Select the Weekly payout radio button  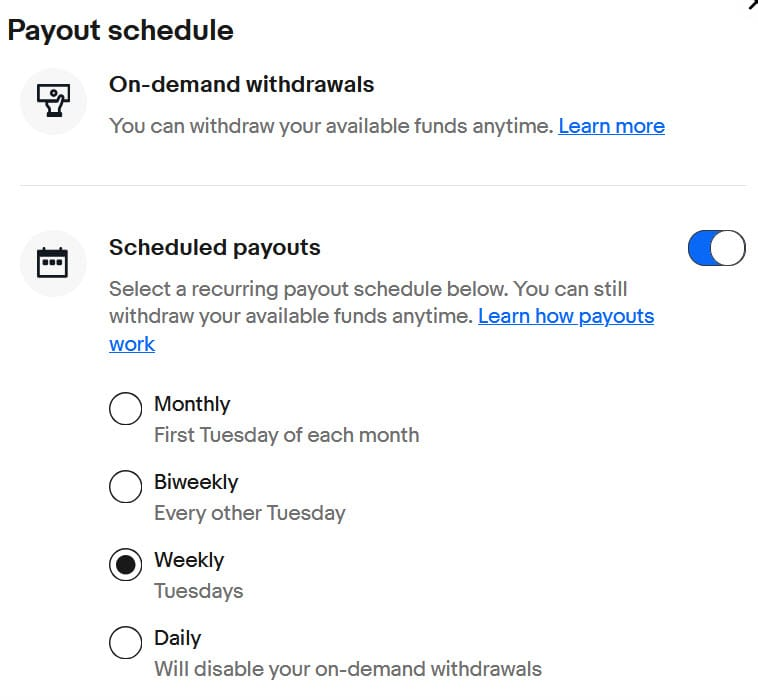(126, 565)
